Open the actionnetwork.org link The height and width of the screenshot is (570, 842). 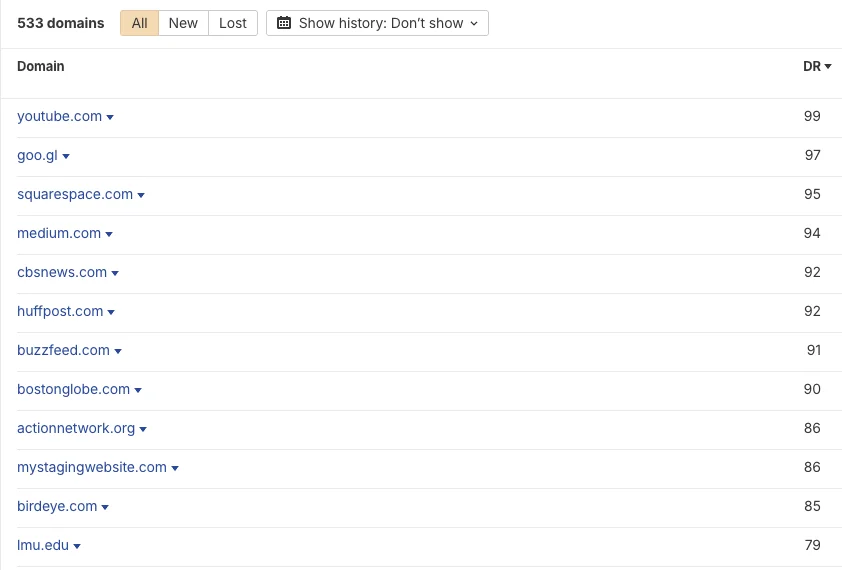pos(76,428)
